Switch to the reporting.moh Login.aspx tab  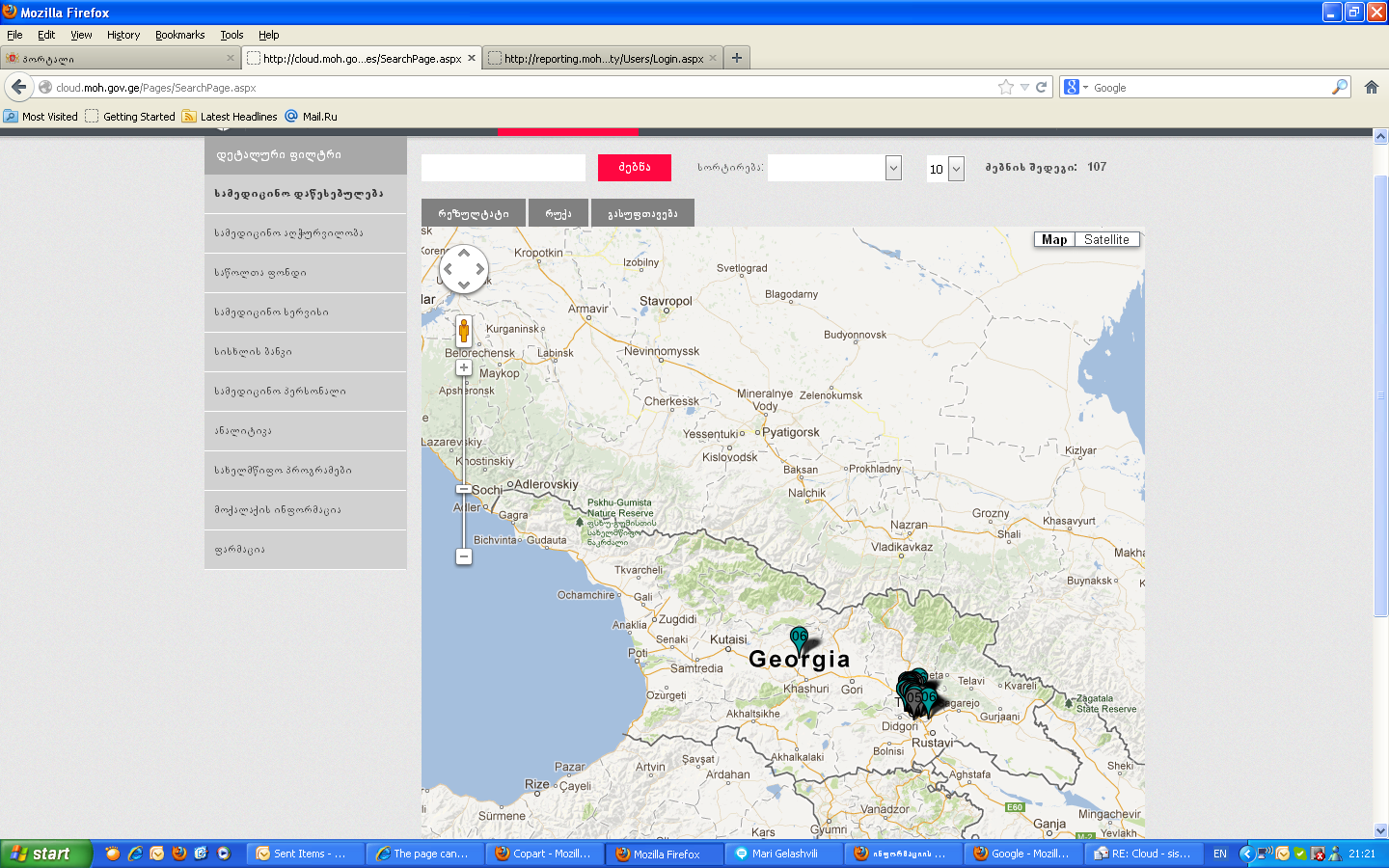tap(603, 58)
